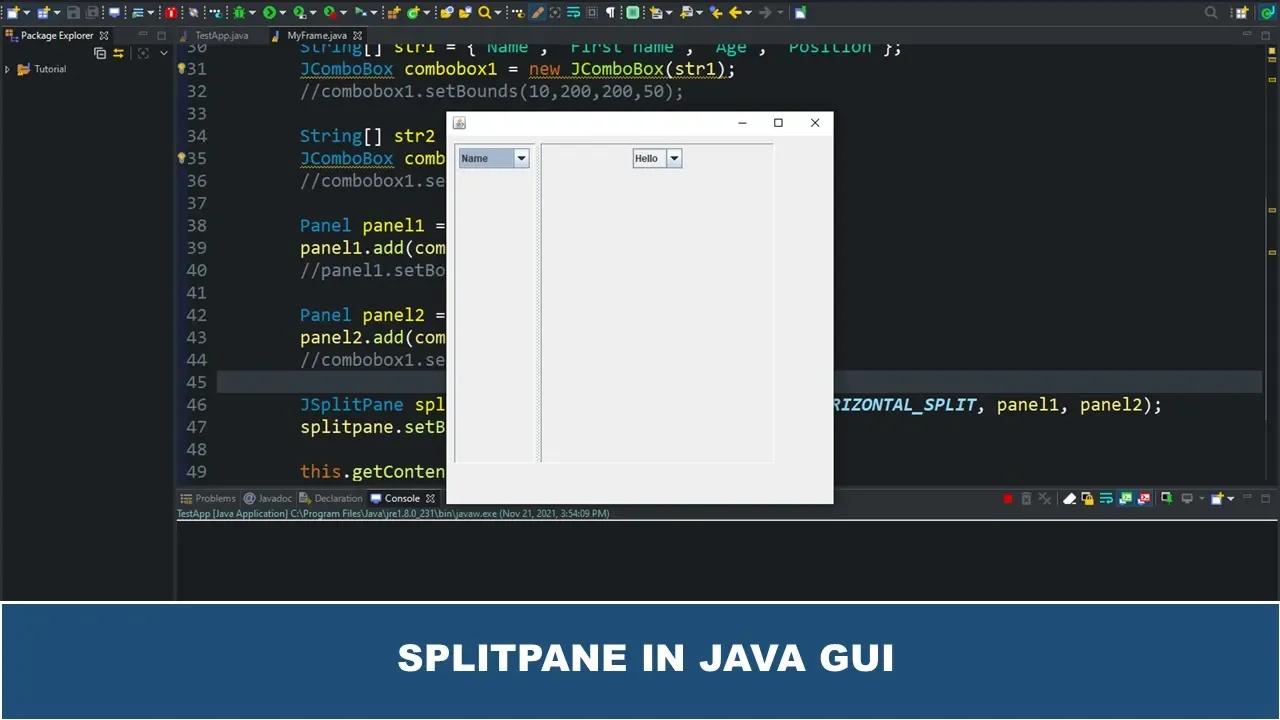Open the Package Explorer View Menu chevron
This screenshot has width=1280, height=720.
click(162, 53)
